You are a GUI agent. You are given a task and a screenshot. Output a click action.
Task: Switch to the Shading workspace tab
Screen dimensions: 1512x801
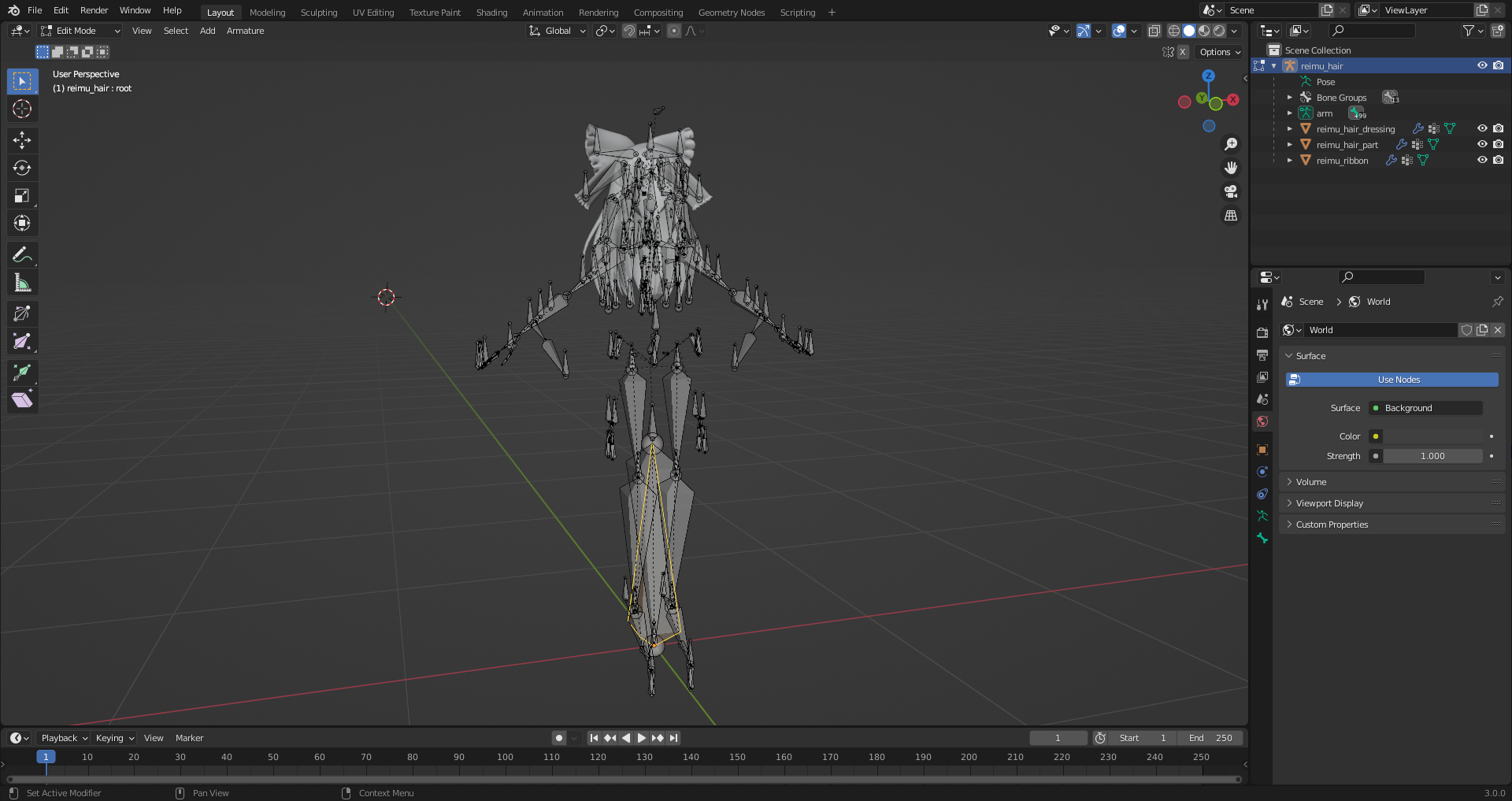491,13
